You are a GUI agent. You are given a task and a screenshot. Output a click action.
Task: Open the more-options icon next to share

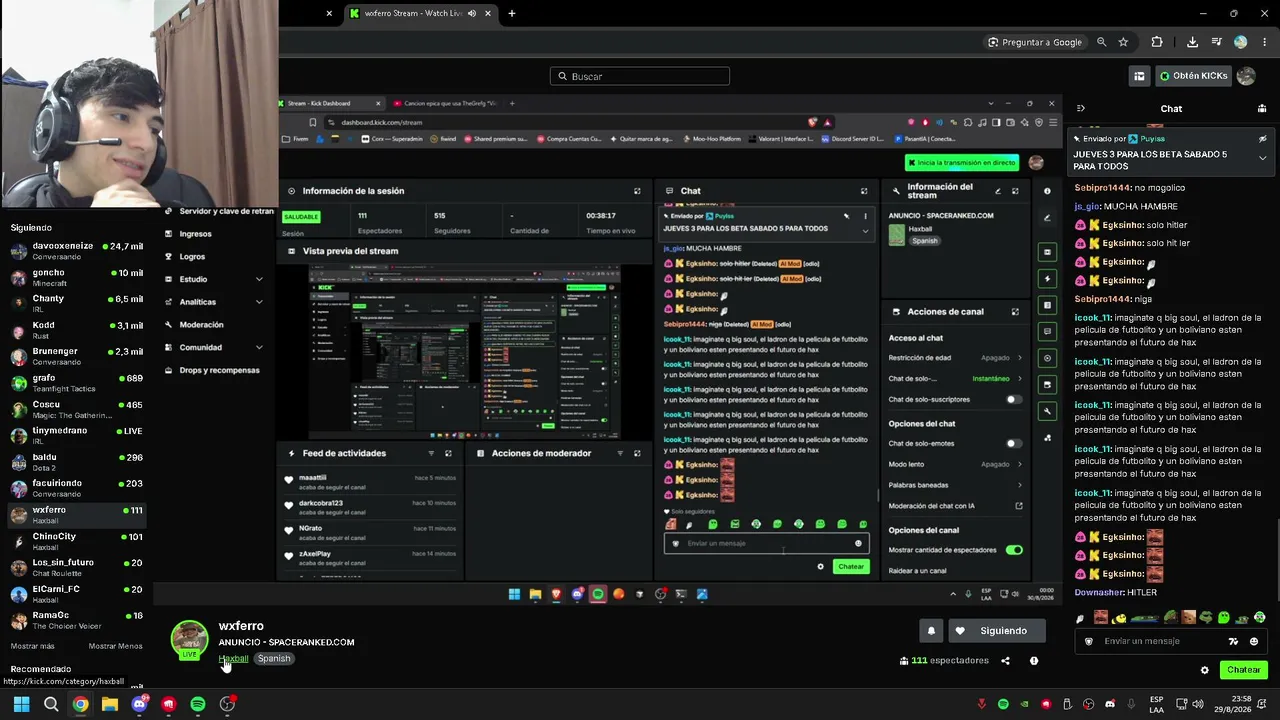click(x=1034, y=661)
